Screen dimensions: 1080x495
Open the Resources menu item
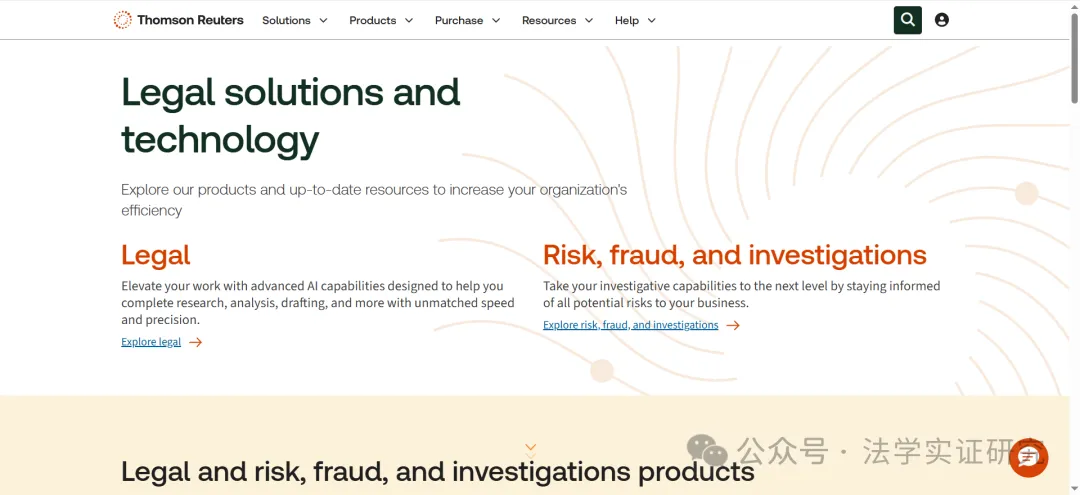[549, 21]
